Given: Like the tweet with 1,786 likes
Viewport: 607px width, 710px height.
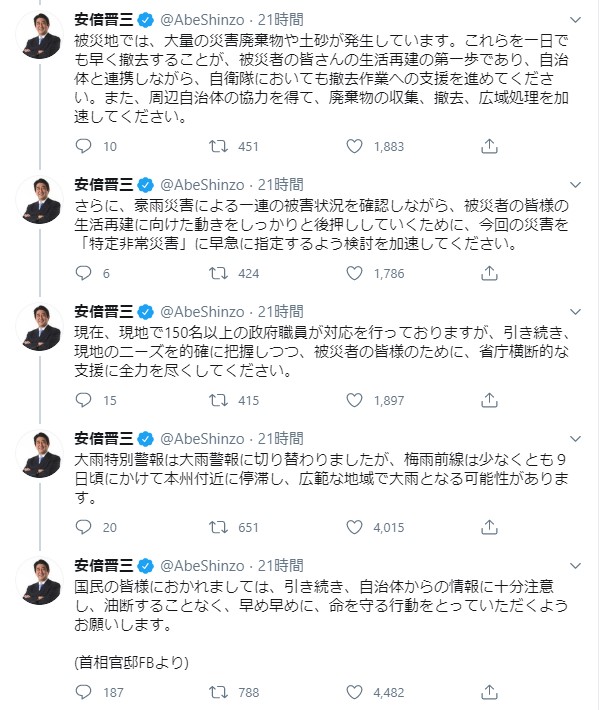Looking at the screenshot, I should coord(352,273).
